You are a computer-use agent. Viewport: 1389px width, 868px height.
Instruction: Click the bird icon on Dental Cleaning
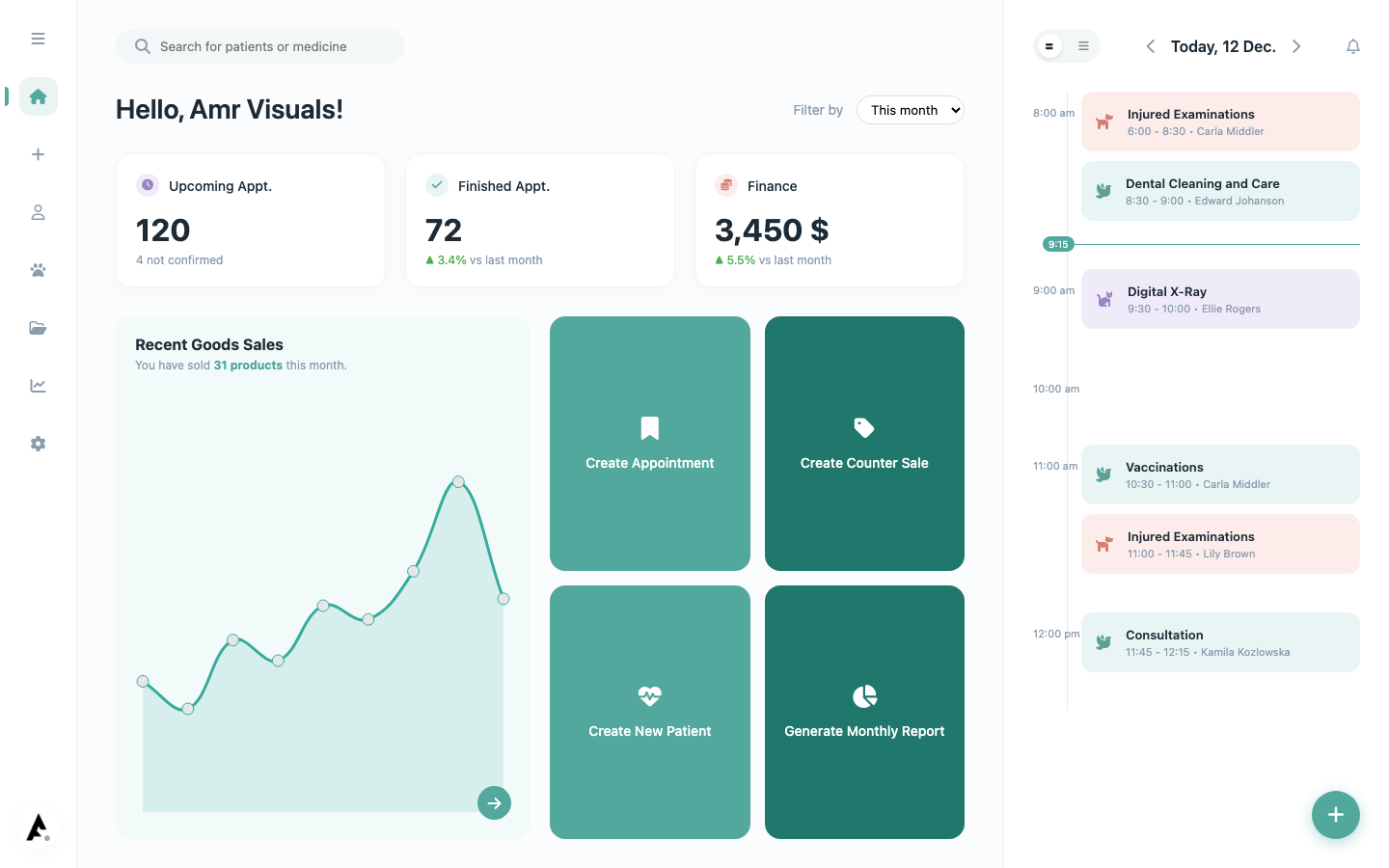click(1103, 191)
